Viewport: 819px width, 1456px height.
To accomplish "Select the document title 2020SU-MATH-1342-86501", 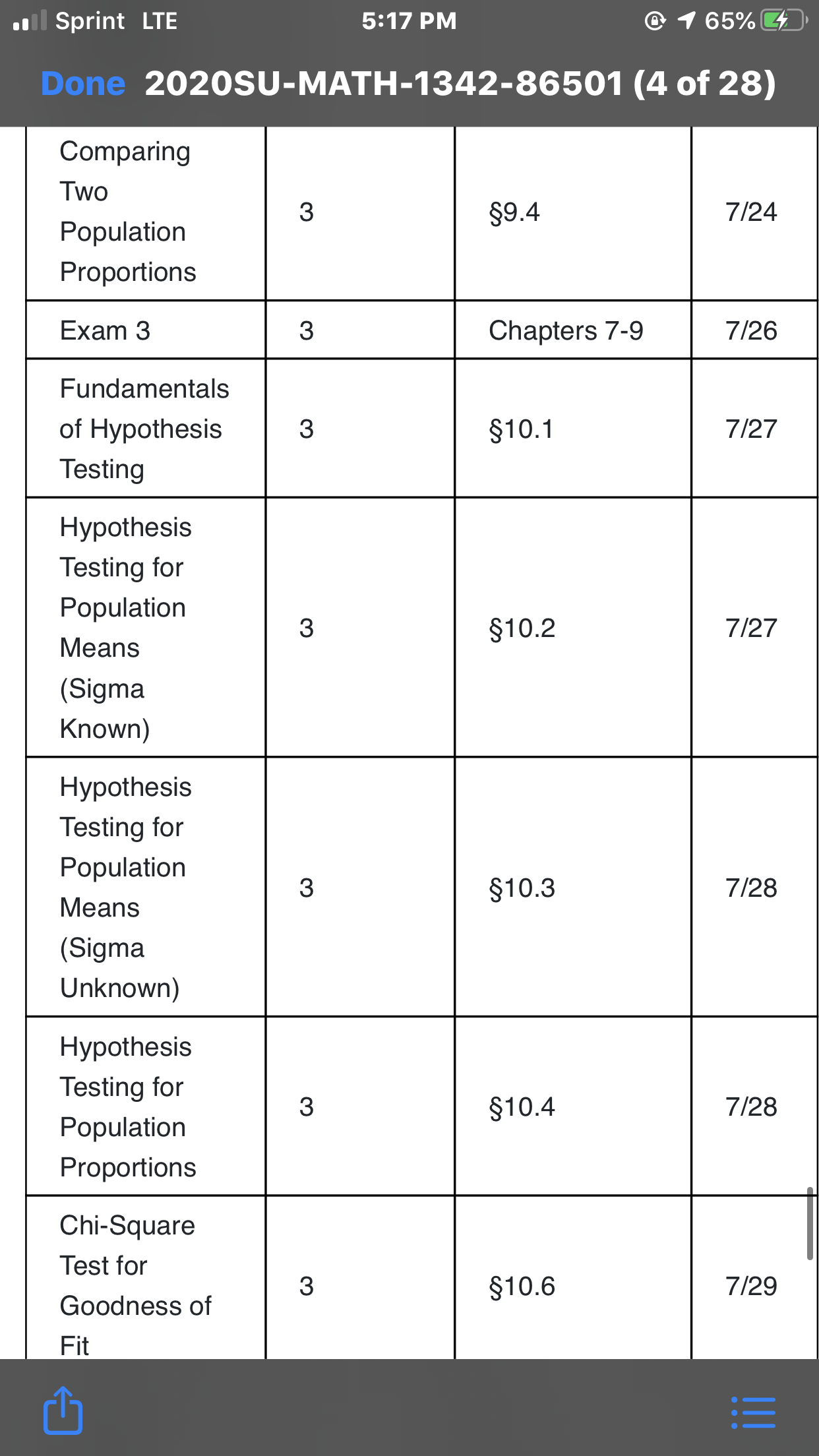I will pos(384,84).
